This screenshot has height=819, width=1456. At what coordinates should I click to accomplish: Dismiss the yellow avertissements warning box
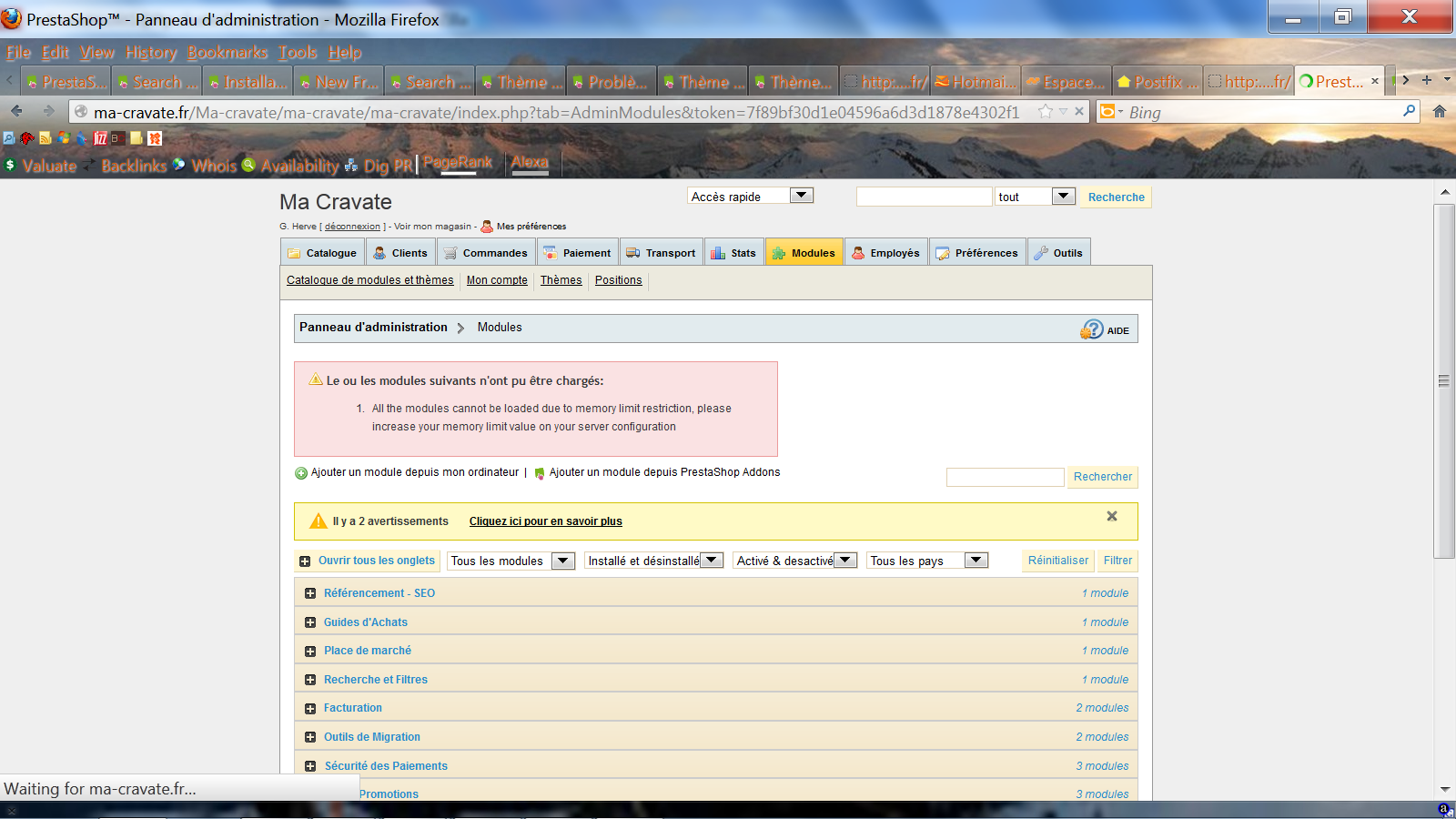point(1111,516)
